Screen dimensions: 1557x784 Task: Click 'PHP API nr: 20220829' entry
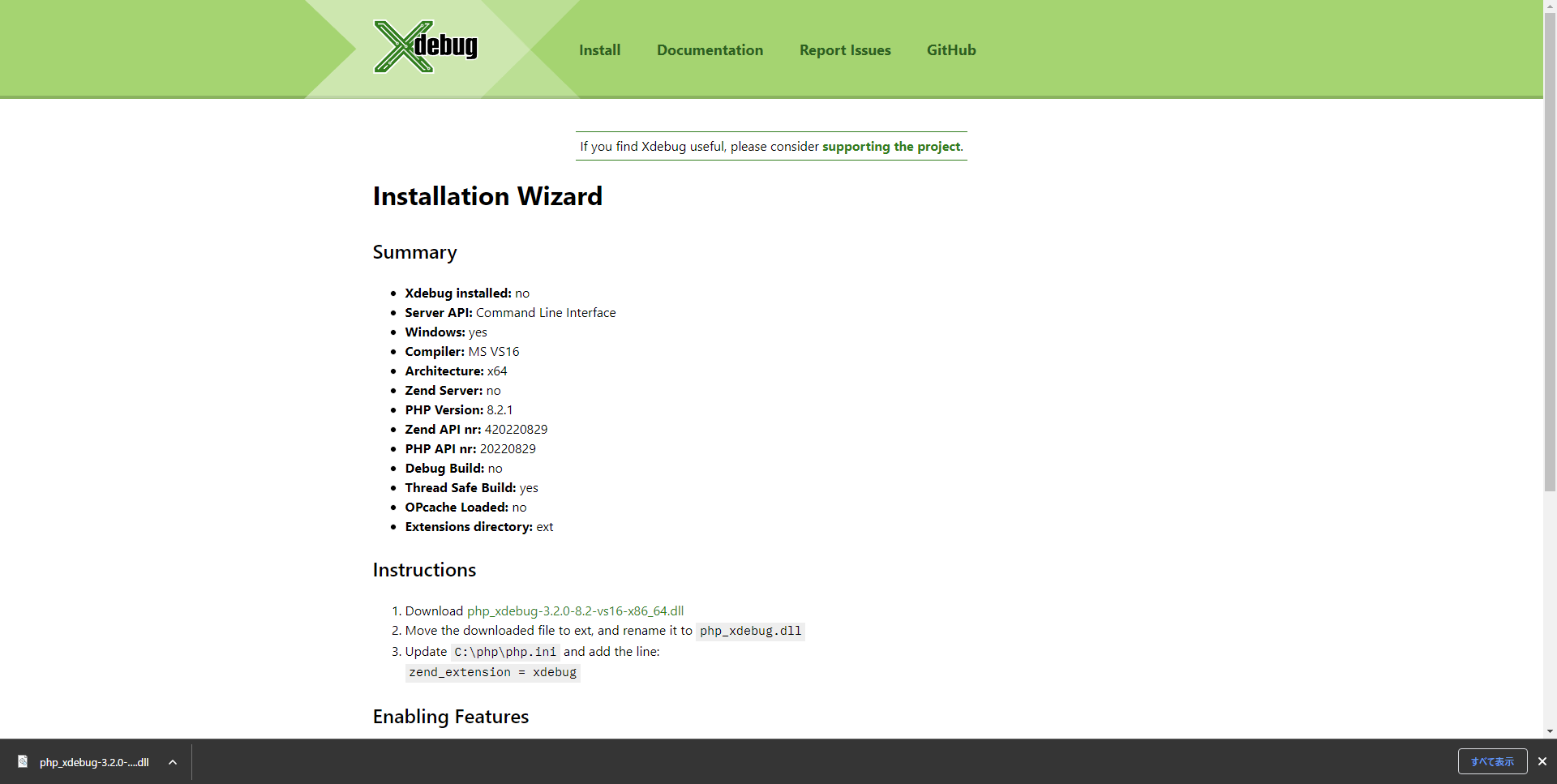(470, 449)
